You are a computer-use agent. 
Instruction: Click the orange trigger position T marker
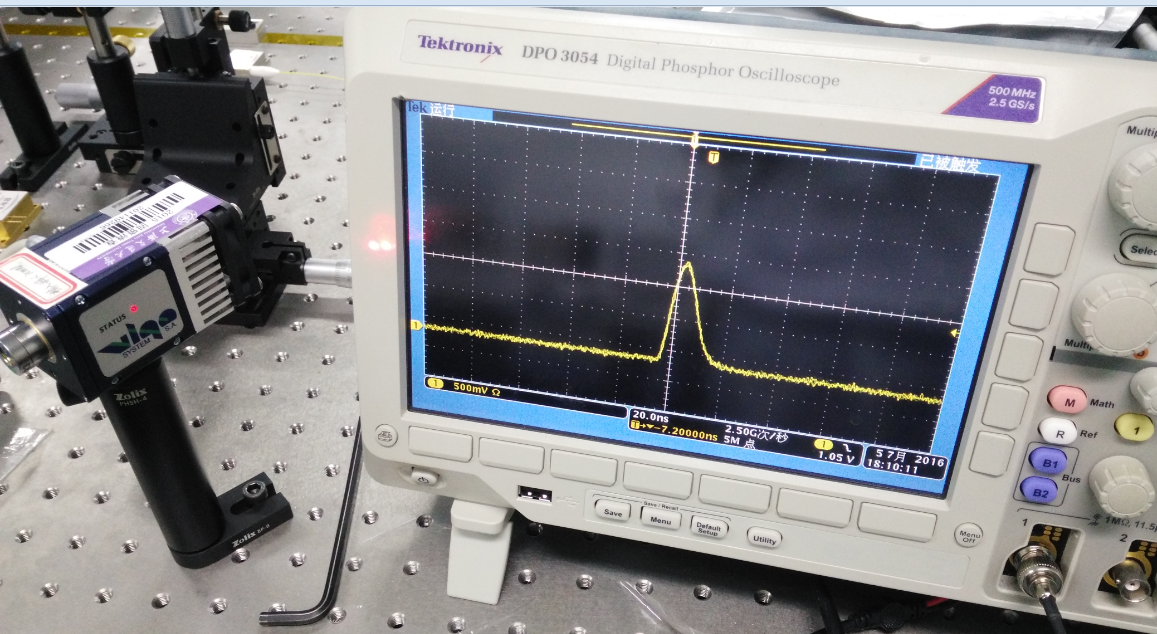(714, 157)
